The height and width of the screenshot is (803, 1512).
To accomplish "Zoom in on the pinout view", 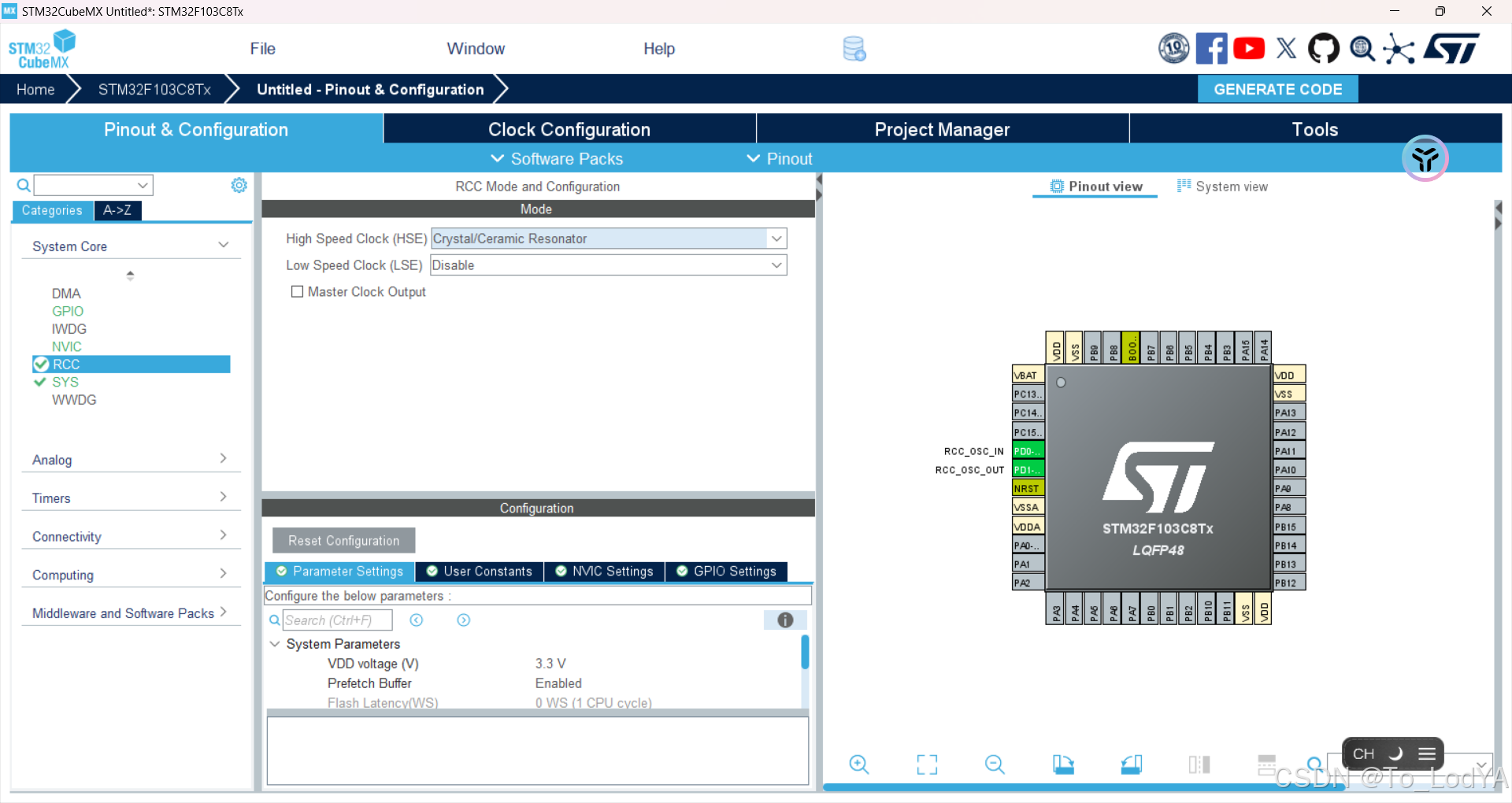I will coord(858,764).
